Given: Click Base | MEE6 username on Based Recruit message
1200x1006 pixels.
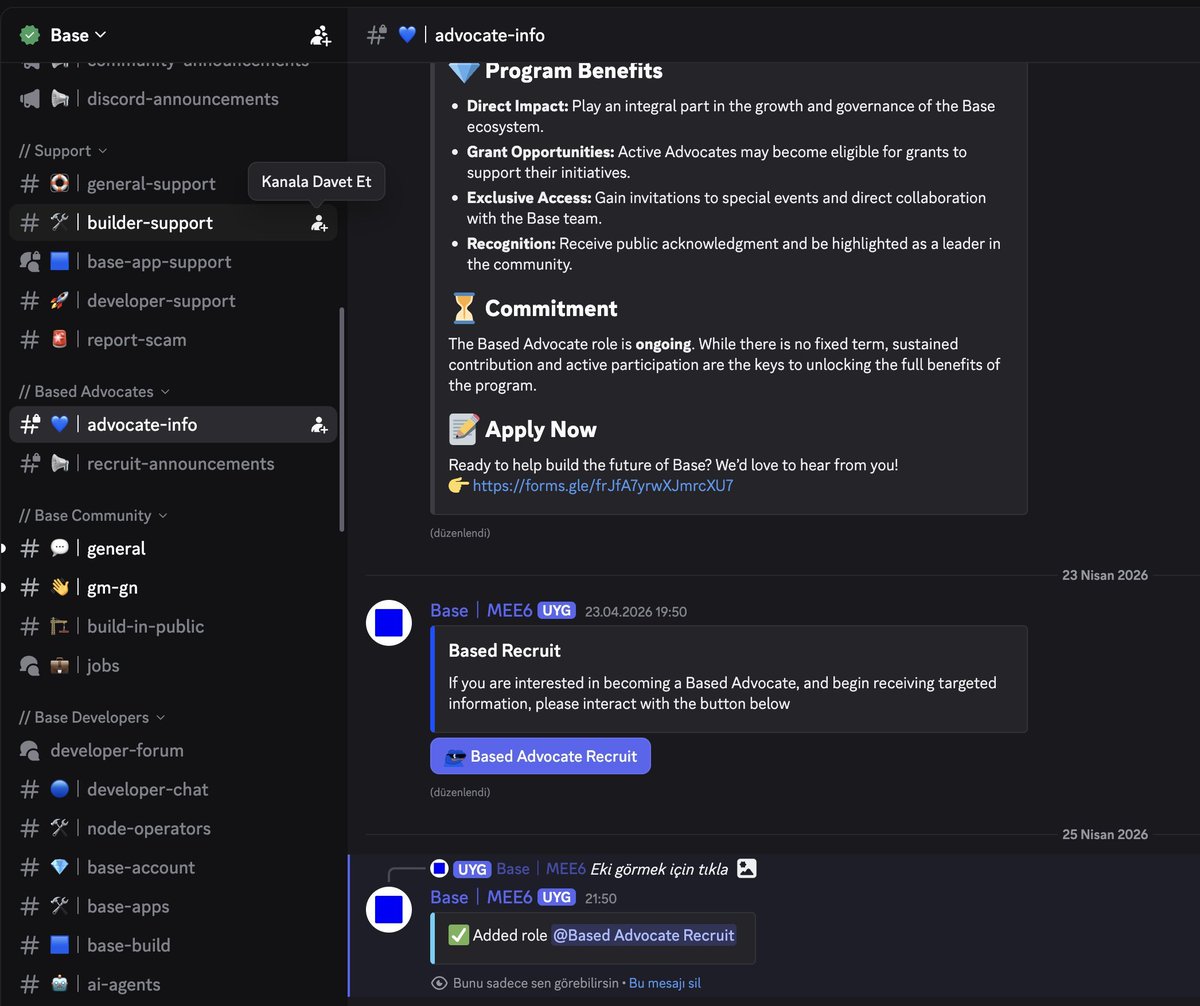Looking at the screenshot, I should coord(481,611).
